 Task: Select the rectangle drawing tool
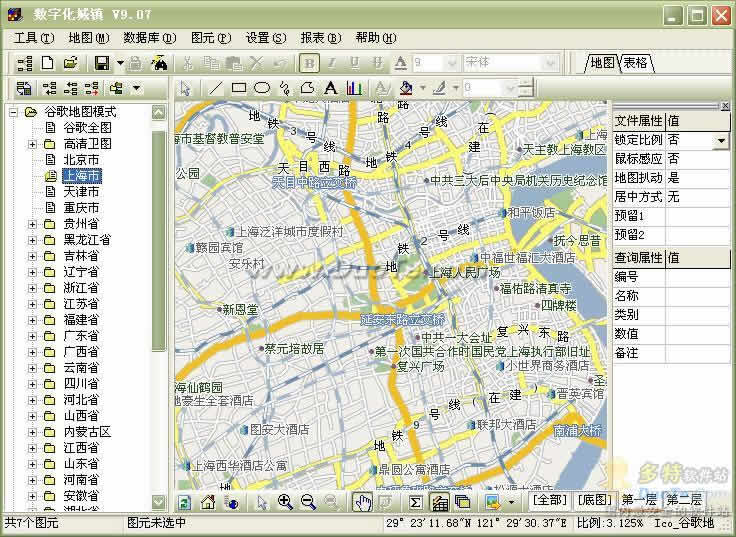pos(239,88)
